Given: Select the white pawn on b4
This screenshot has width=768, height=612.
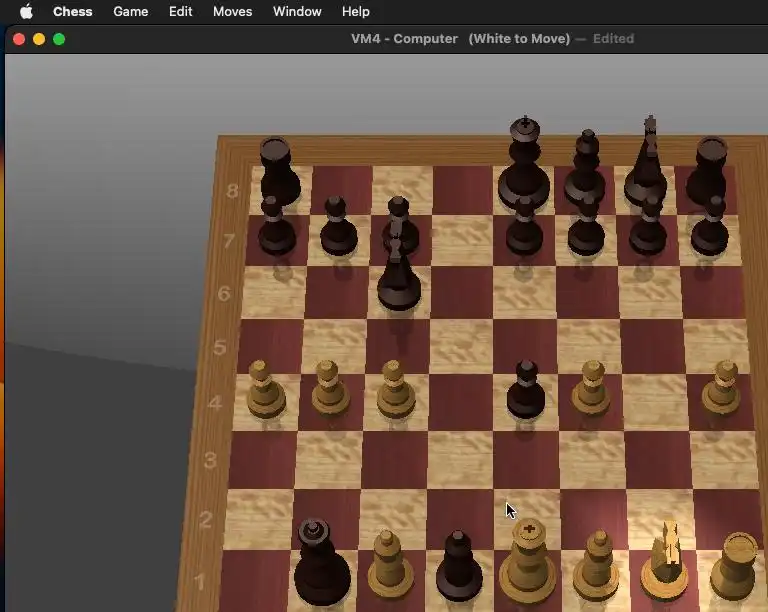Looking at the screenshot, I should [331, 389].
